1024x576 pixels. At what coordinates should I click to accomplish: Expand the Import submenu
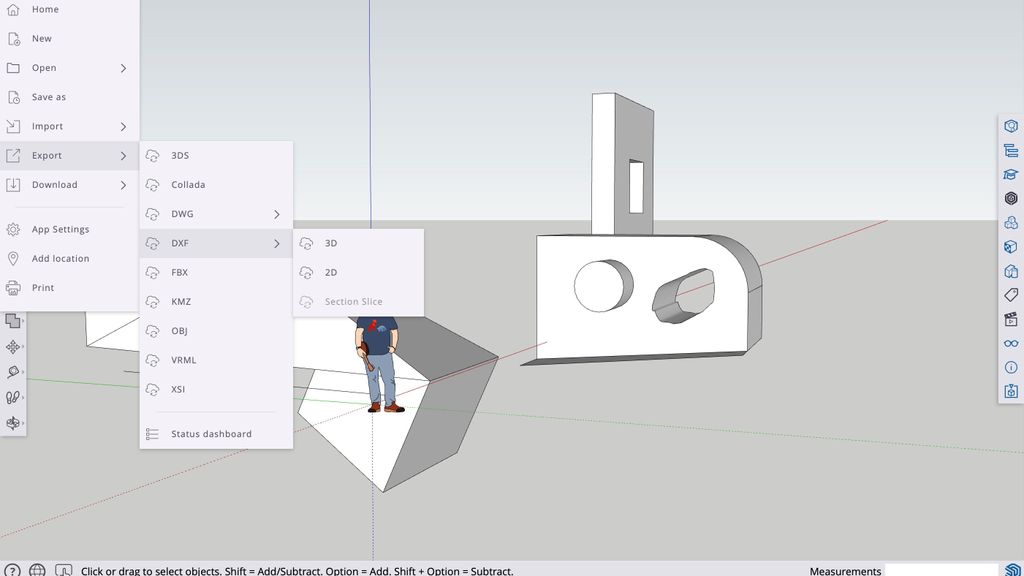click(x=67, y=126)
